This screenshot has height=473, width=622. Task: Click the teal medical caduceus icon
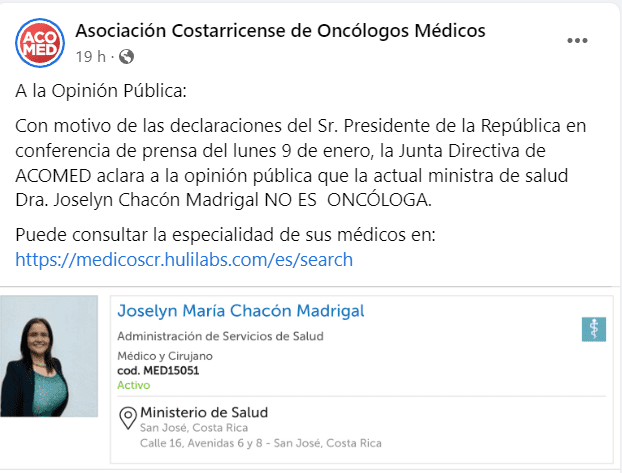(x=594, y=329)
